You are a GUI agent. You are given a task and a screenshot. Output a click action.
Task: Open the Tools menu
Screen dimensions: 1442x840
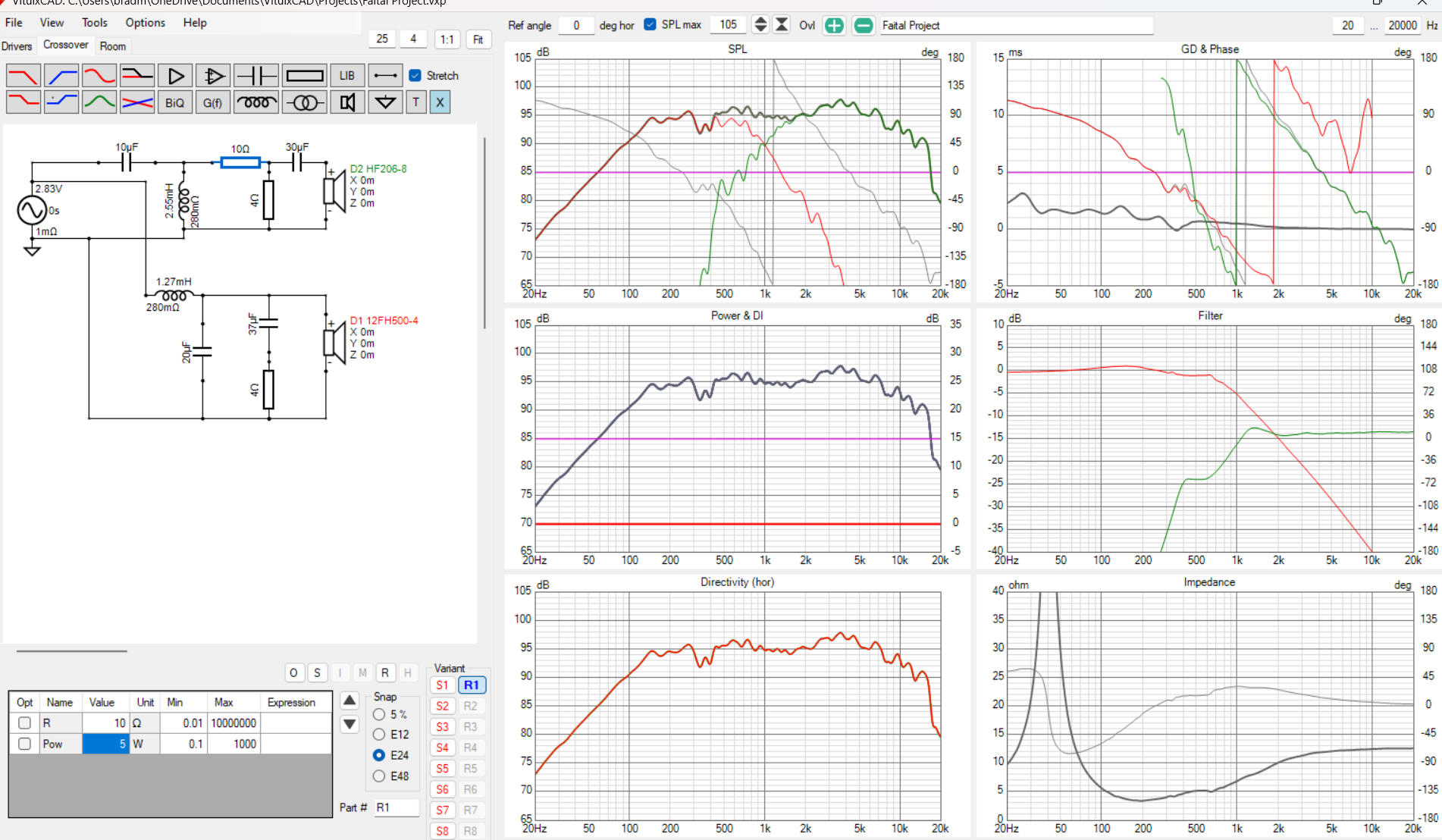[x=95, y=22]
